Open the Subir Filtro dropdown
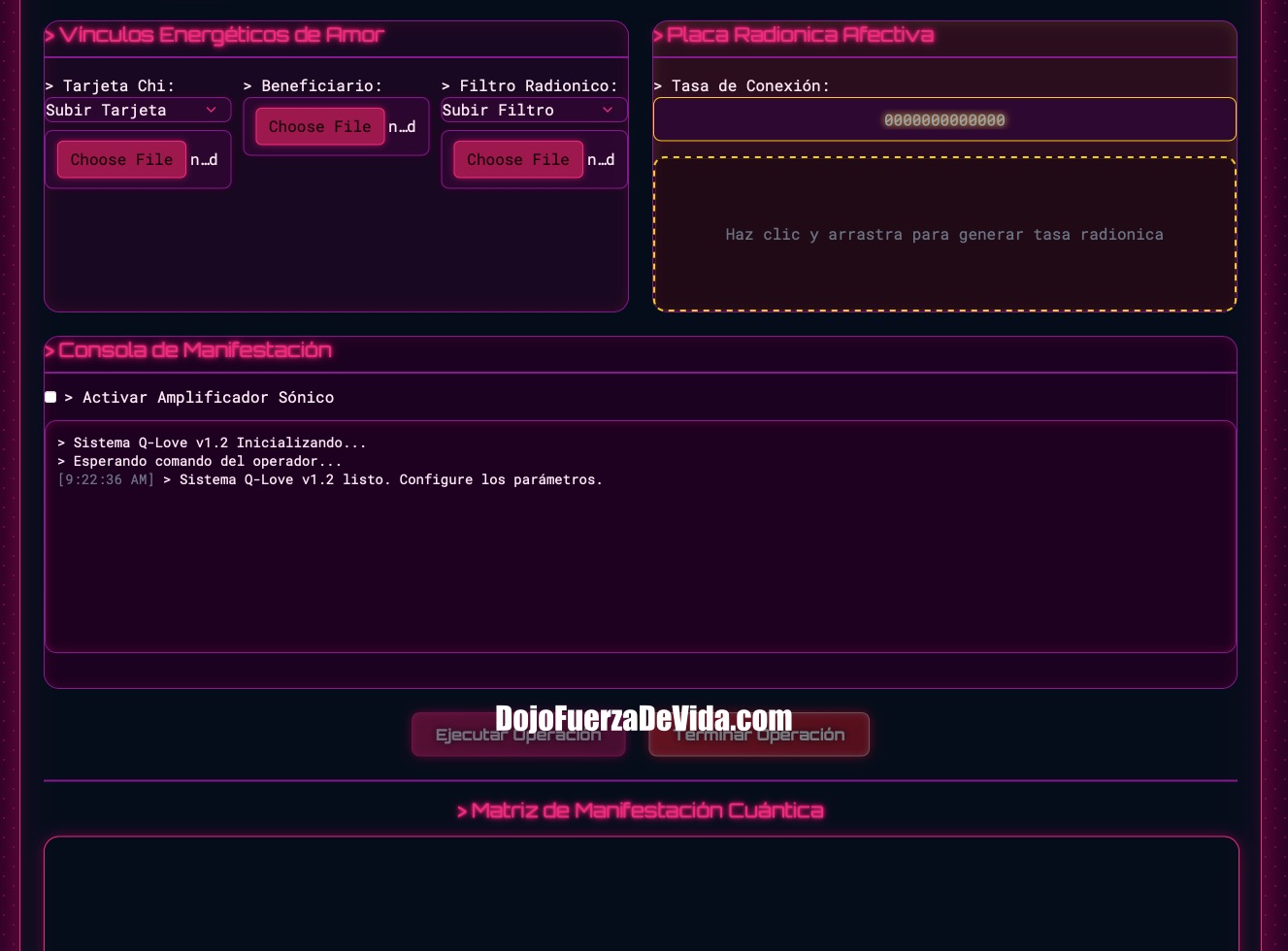 pos(534,110)
